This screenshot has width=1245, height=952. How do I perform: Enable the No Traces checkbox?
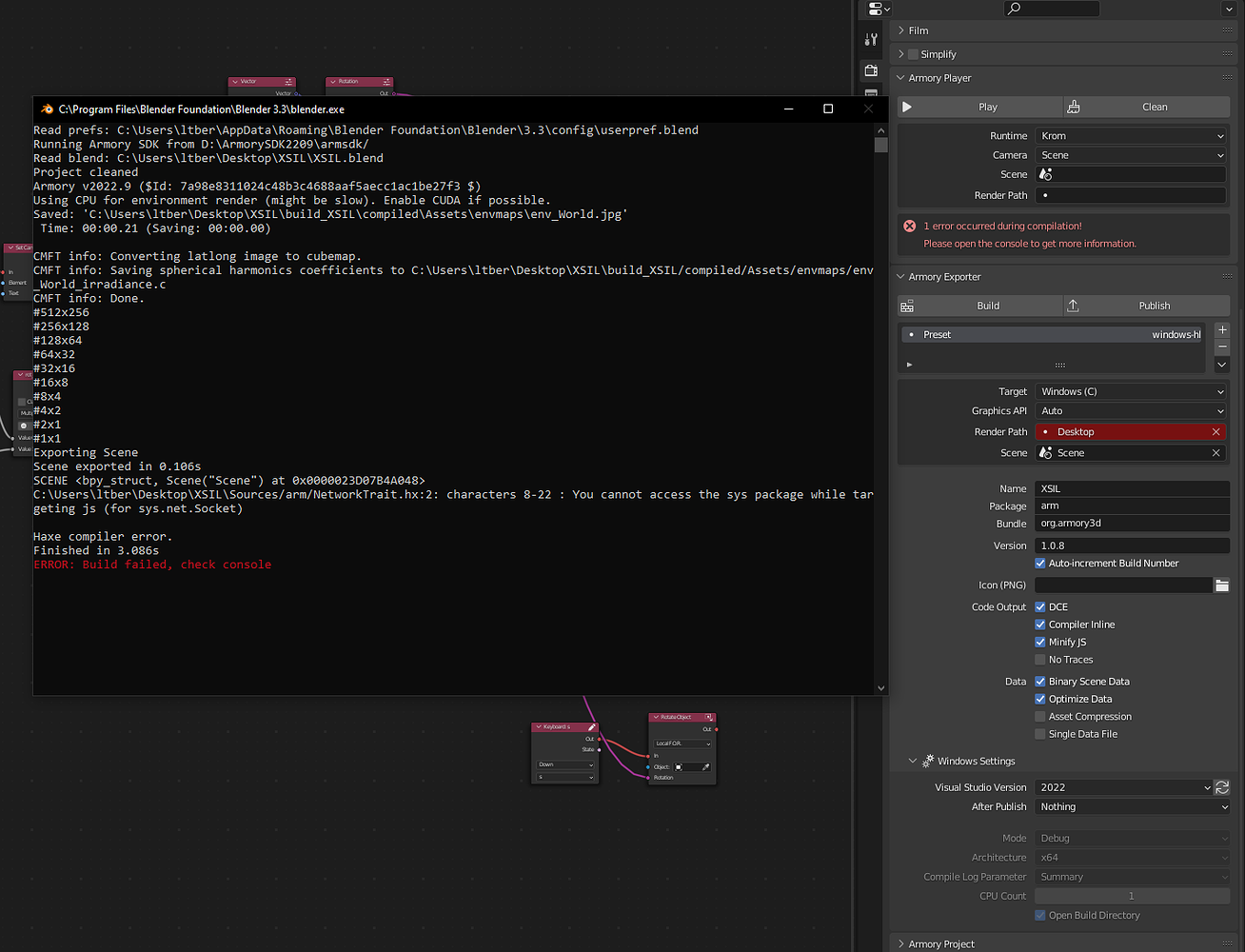1040,659
